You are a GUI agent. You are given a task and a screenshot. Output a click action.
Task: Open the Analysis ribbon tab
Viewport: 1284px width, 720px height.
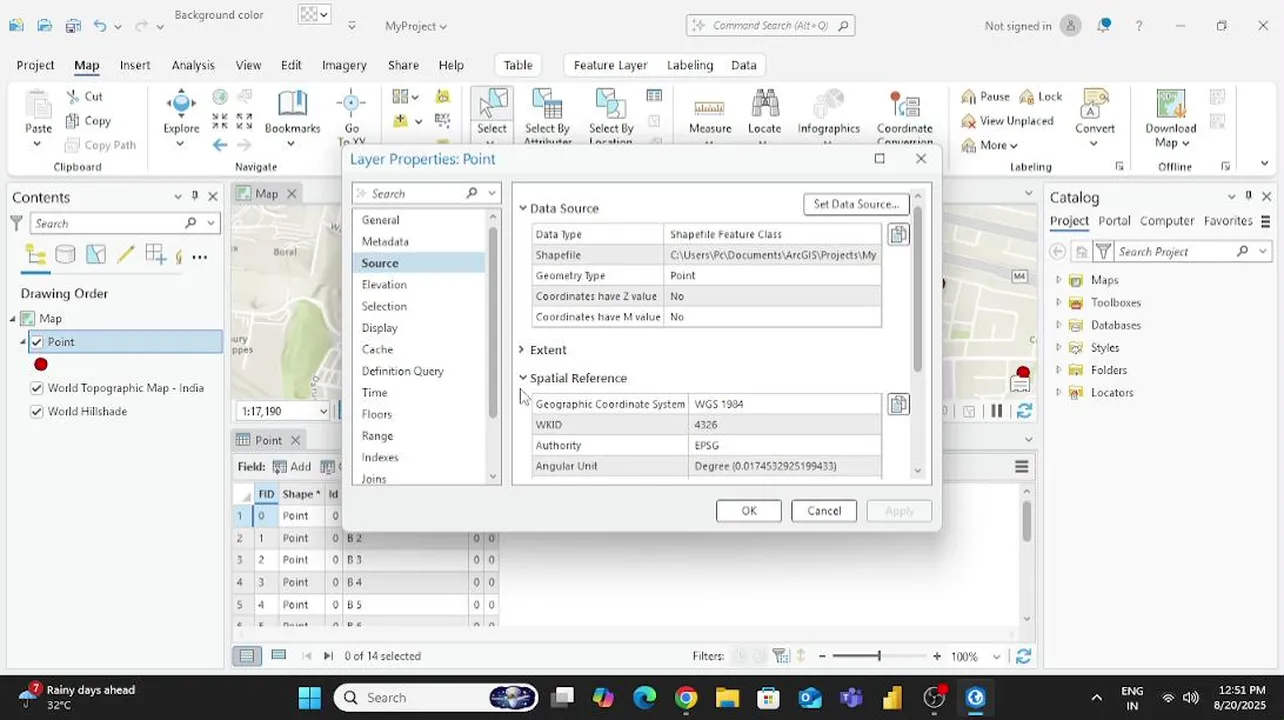pyautogui.click(x=193, y=65)
